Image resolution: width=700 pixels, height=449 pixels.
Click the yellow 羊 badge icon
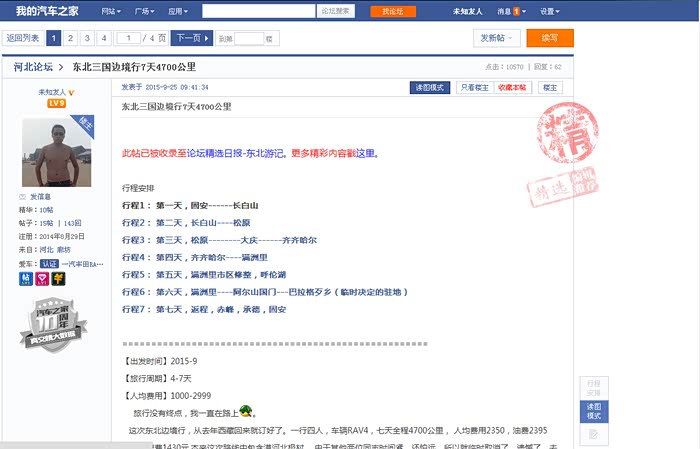(x=58, y=279)
